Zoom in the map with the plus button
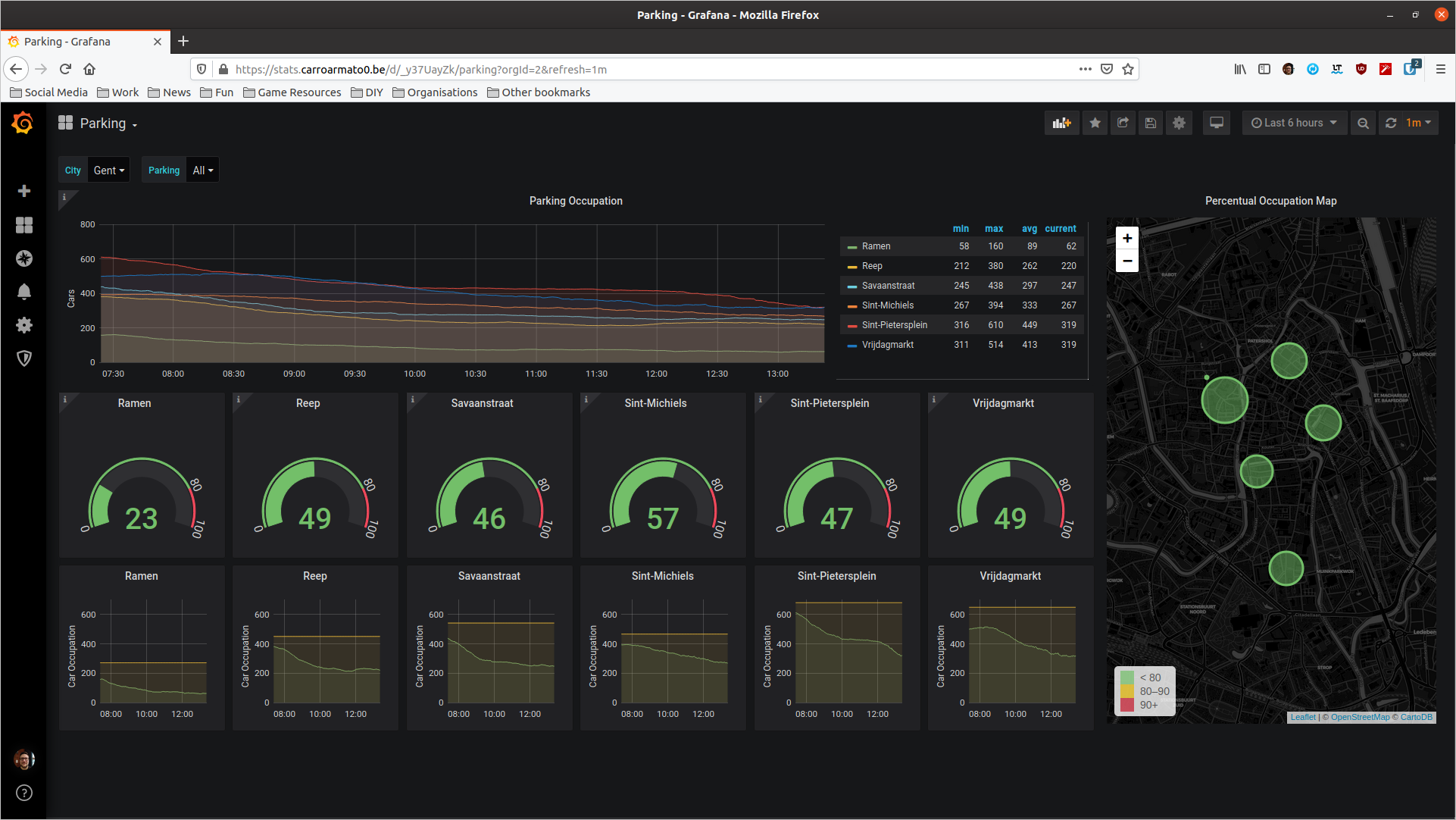 (1127, 238)
